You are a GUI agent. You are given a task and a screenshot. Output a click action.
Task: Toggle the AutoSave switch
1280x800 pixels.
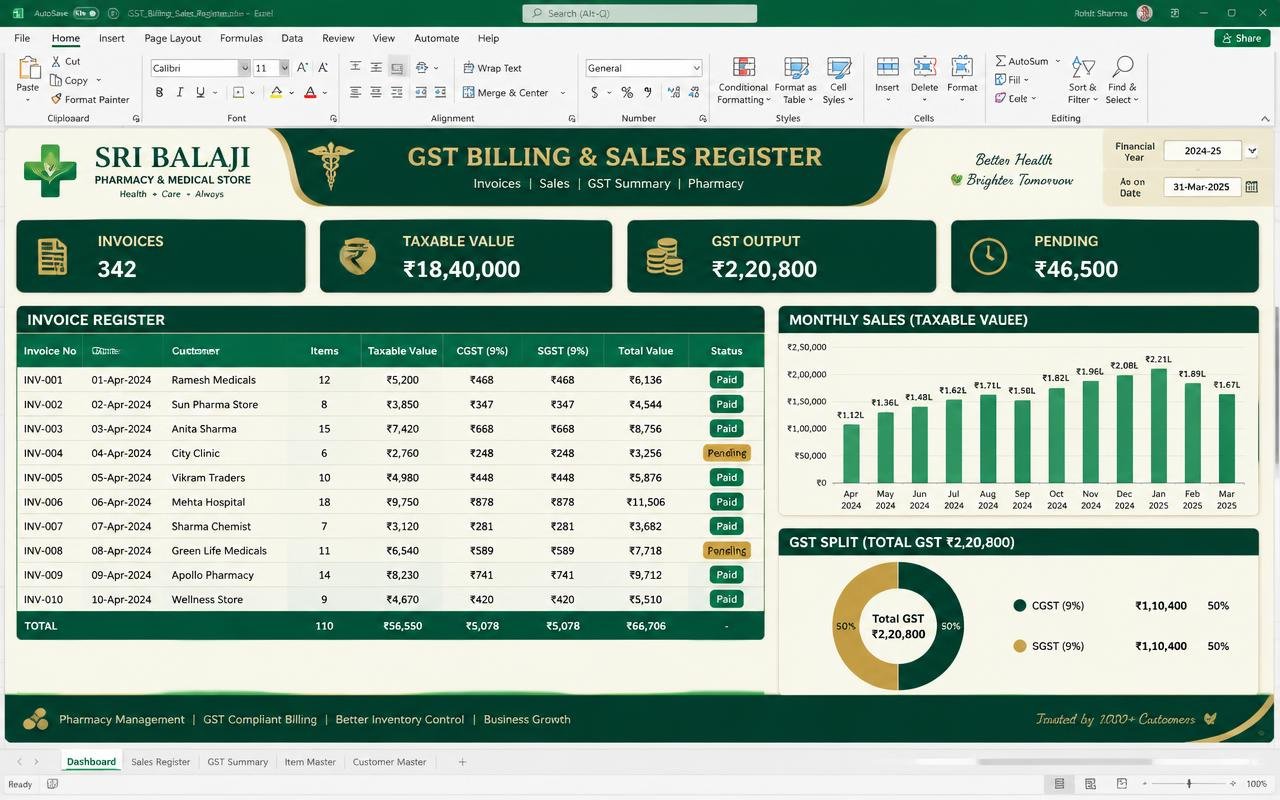pos(86,14)
